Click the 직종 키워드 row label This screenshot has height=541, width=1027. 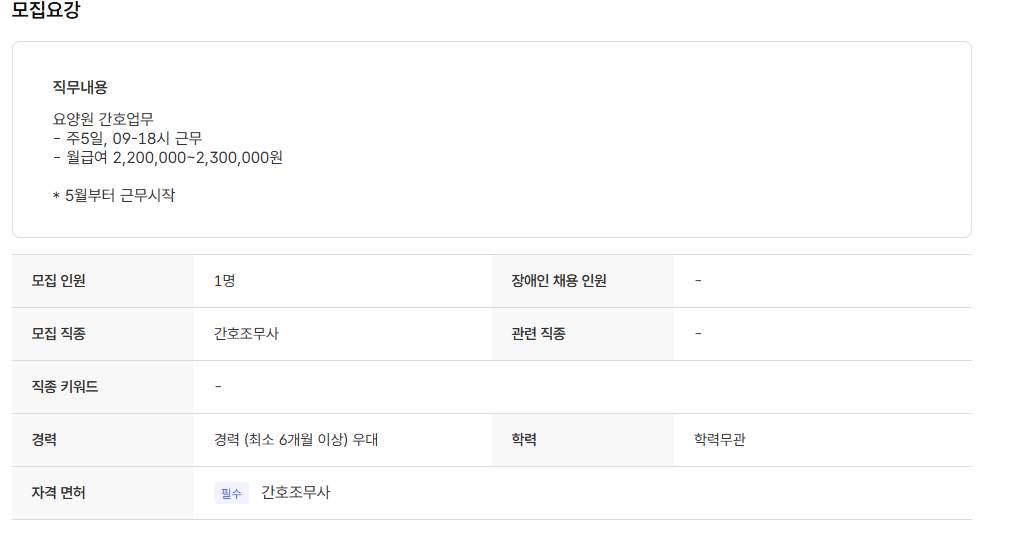65,387
